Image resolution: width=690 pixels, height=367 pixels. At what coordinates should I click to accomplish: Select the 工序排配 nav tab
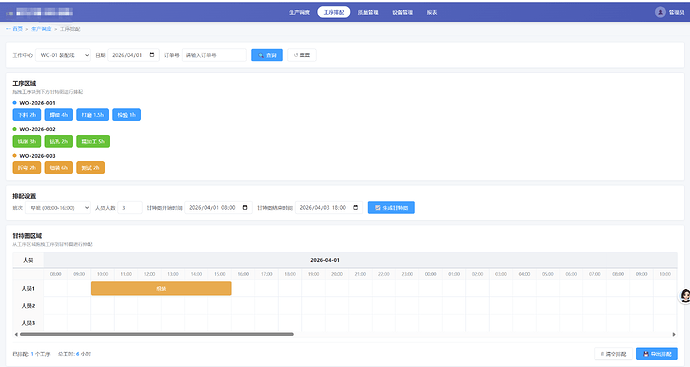(x=334, y=12)
